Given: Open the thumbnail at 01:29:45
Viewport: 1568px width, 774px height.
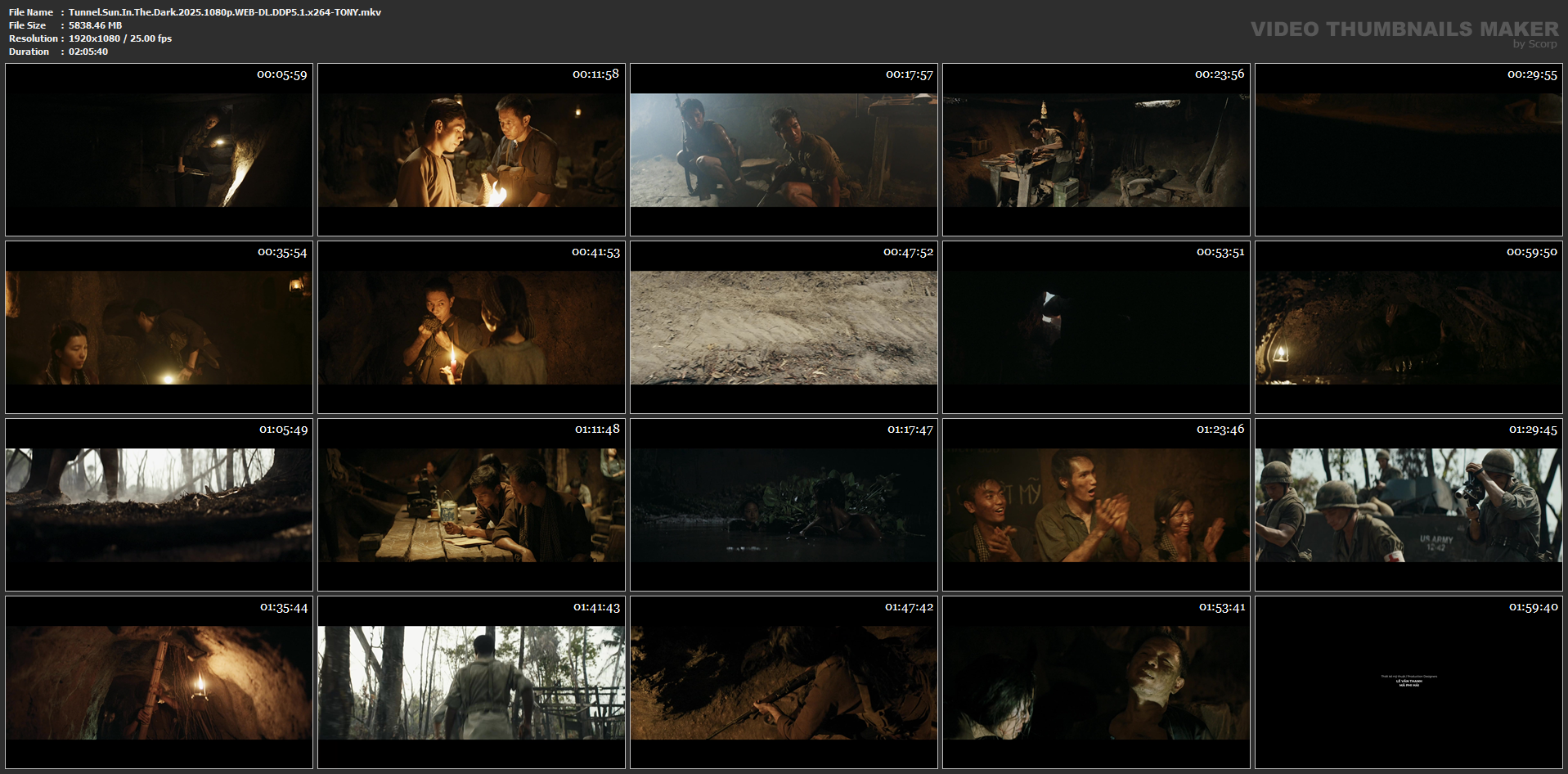Looking at the screenshot, I should point(1409,505).
